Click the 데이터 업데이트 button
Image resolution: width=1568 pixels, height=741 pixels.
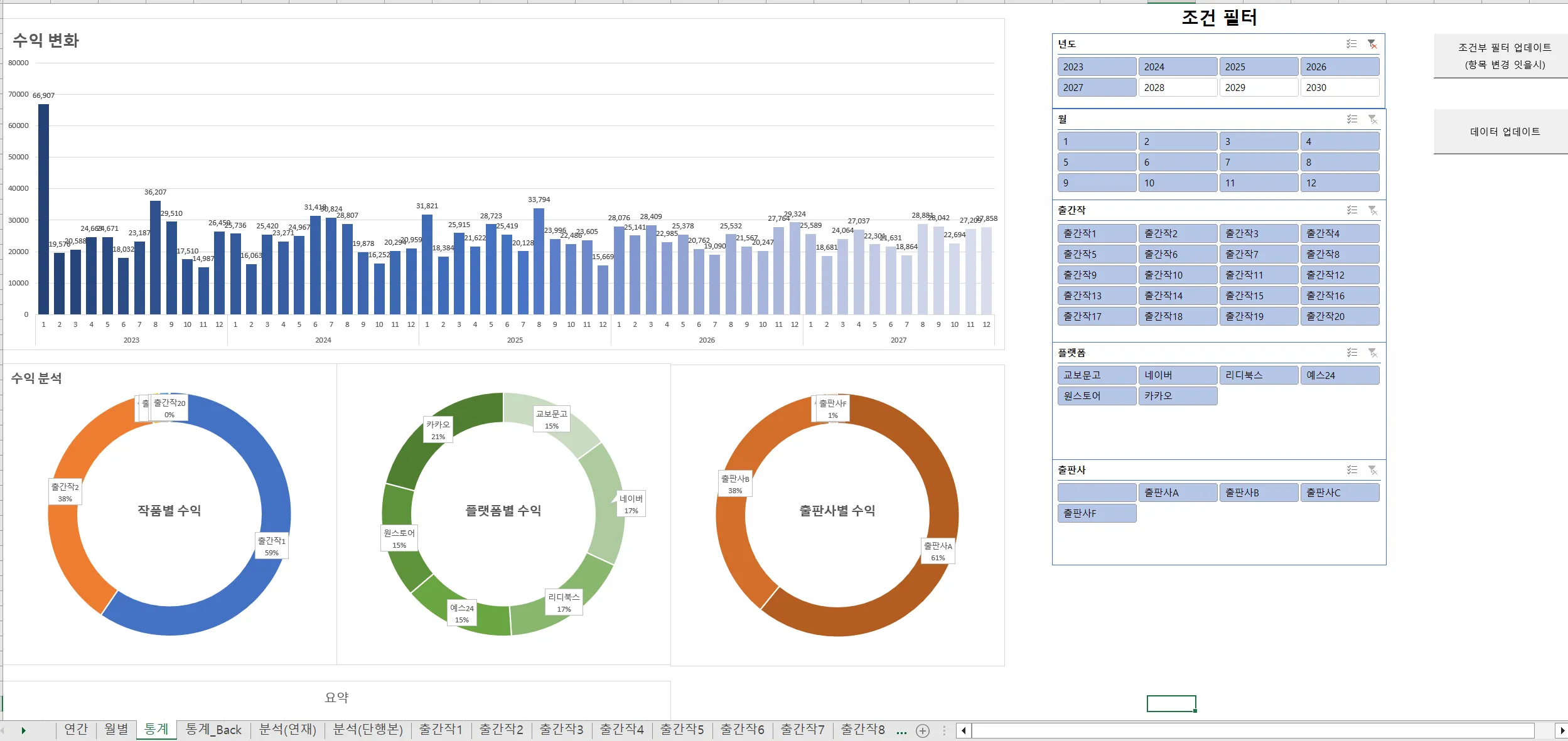[x=1504, y=132]
